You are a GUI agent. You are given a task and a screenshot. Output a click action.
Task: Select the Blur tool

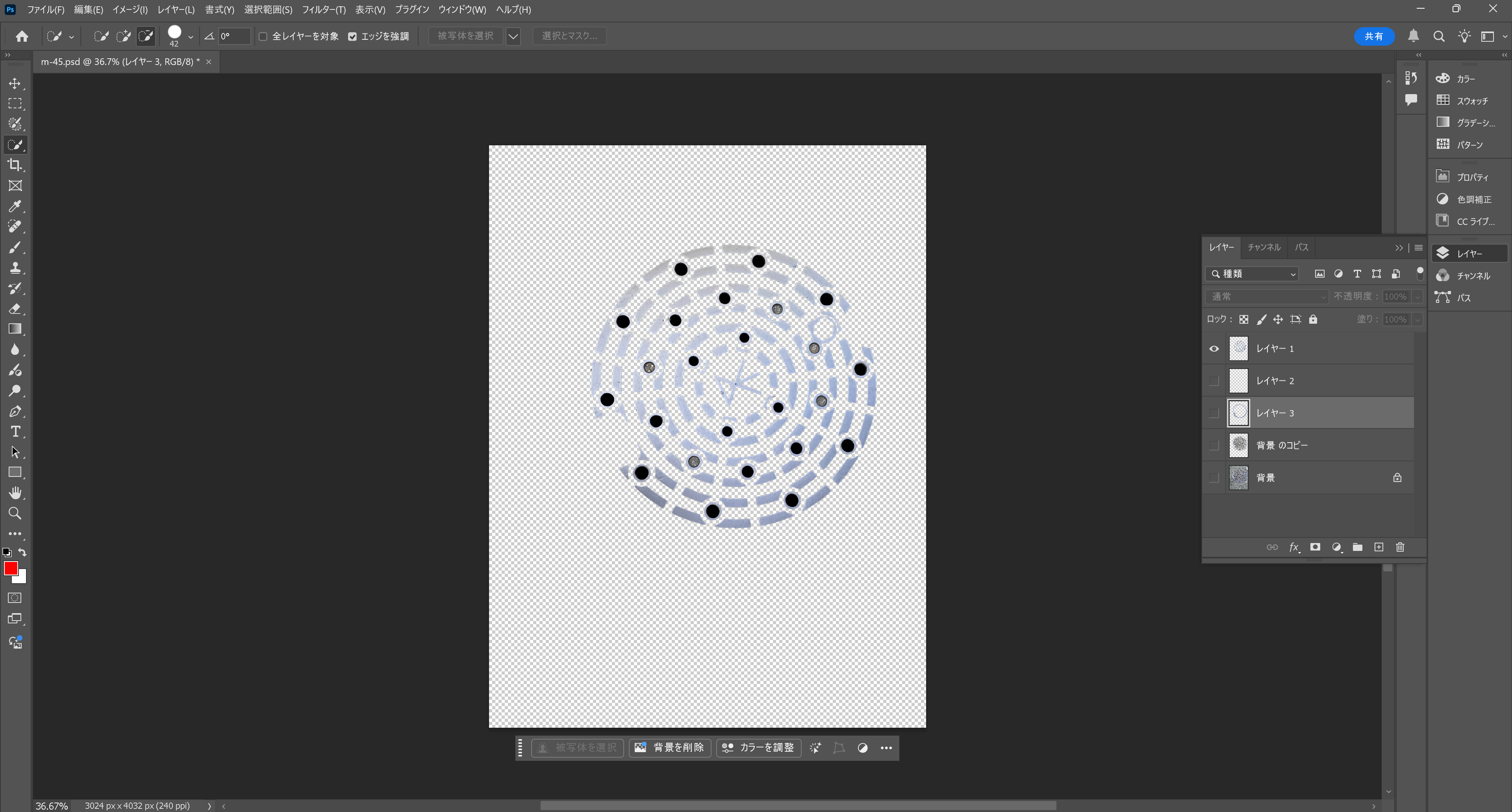(x=15, y=349)
